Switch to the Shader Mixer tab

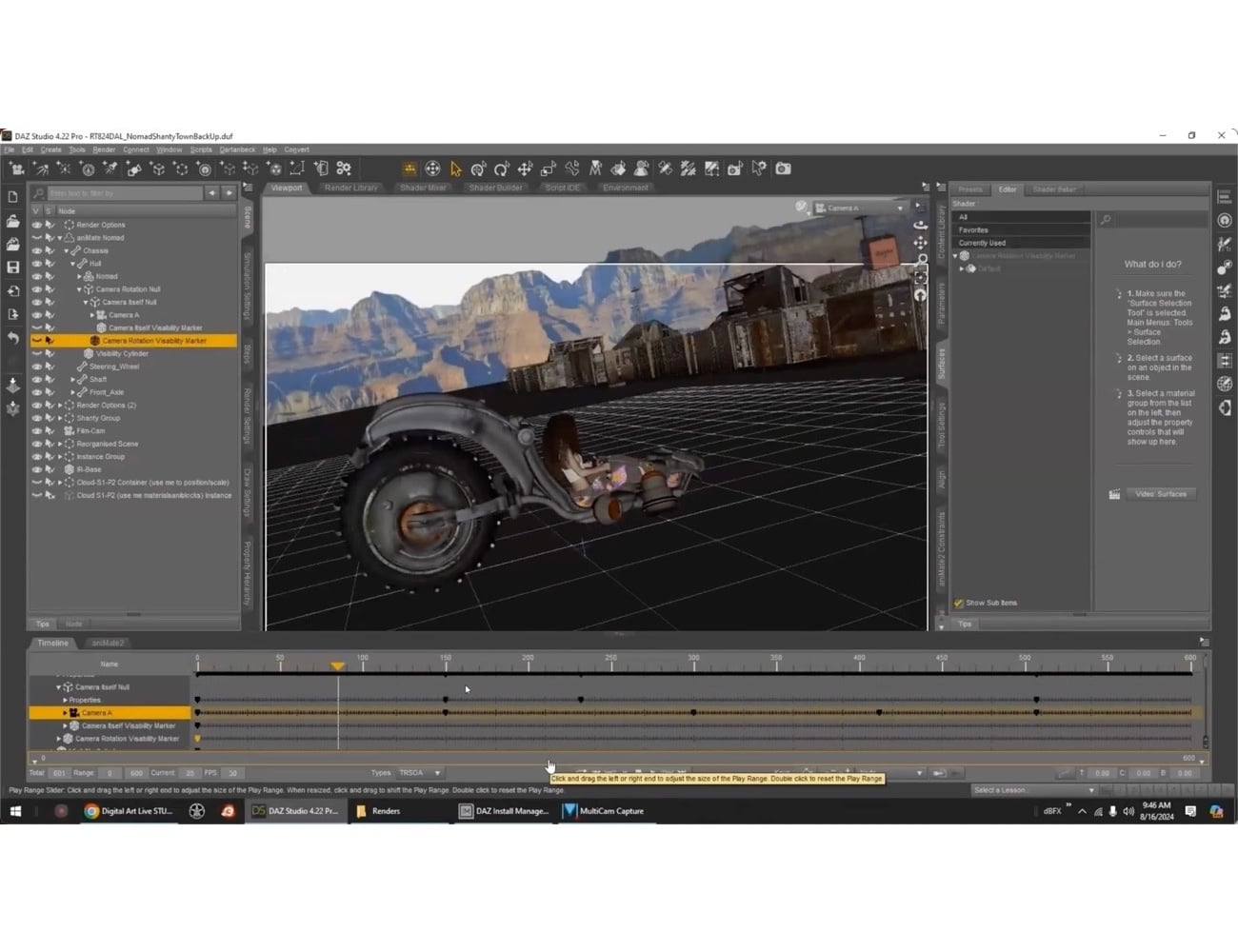tap(423, 188)
